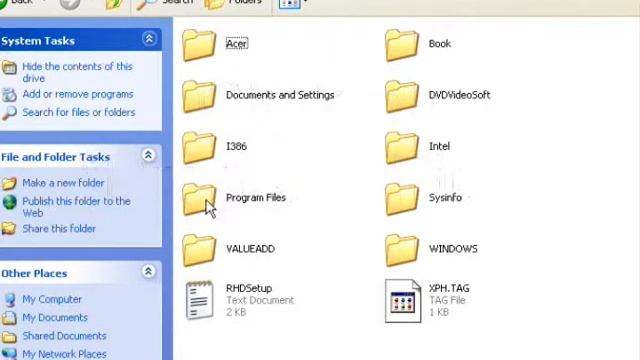
Task: Select the WINDOWS folder icon
Action: 402,250
